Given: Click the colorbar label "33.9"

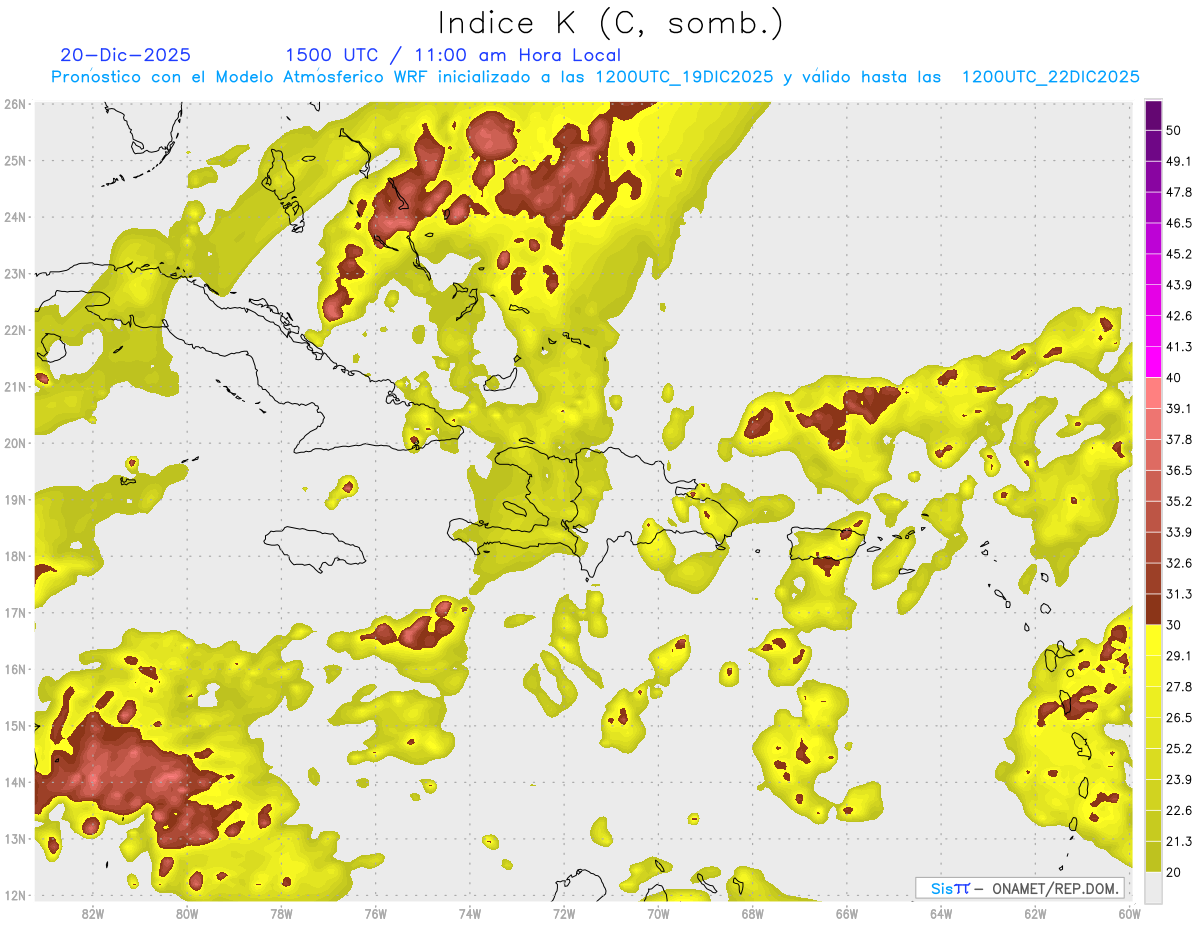Looking at the screenshot, I should (x=1180, y=532).
